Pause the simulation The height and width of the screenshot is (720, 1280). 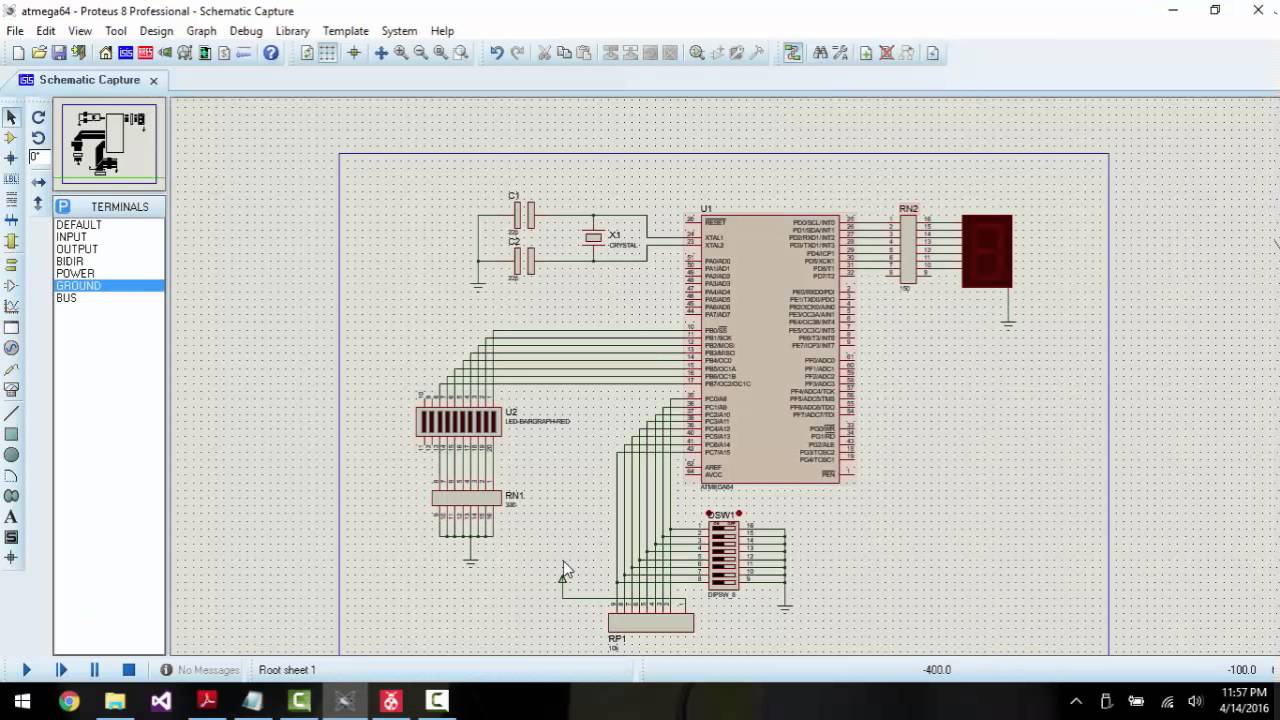95,670
